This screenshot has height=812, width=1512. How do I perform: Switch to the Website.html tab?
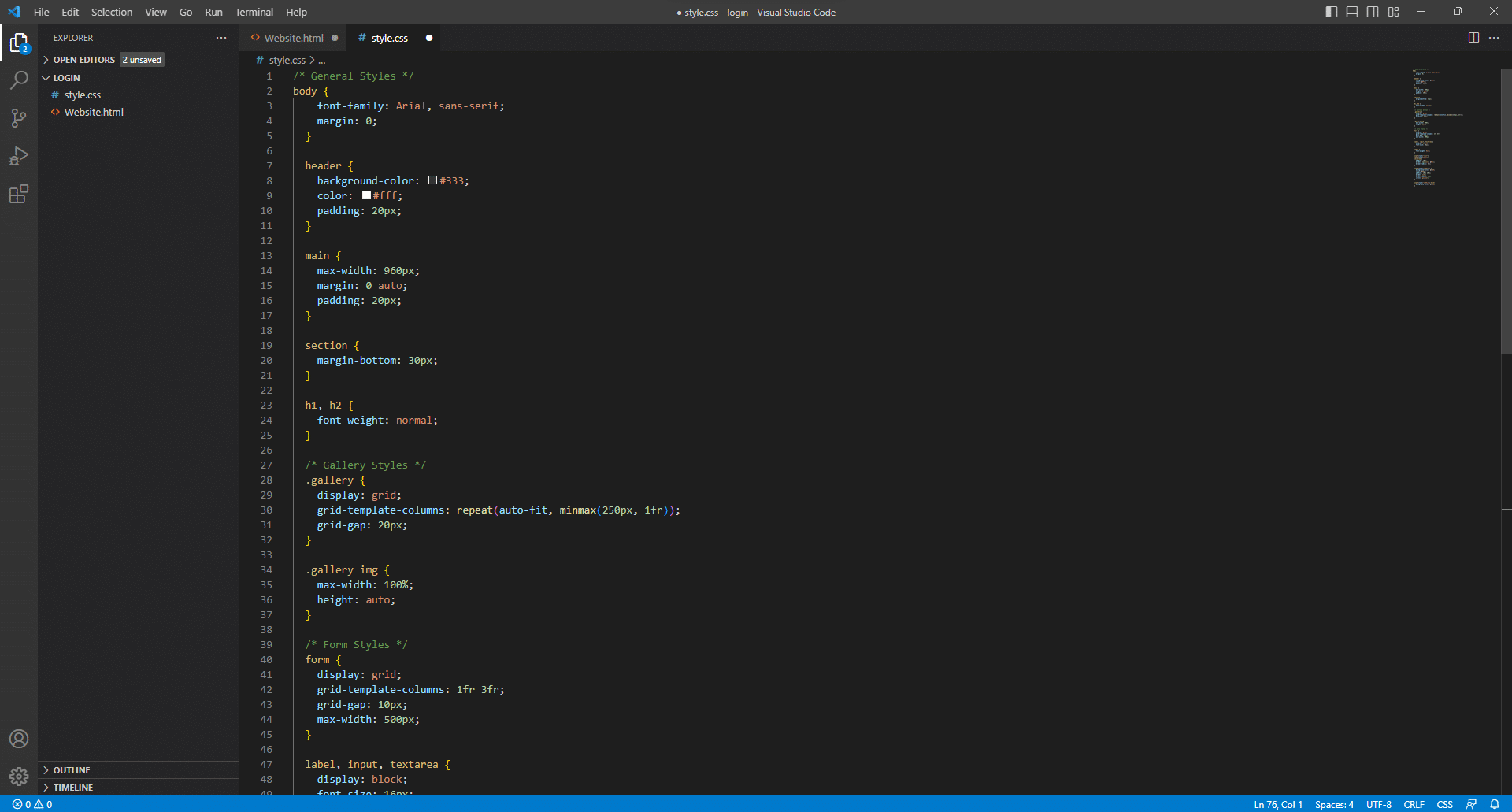coord(292,37)
